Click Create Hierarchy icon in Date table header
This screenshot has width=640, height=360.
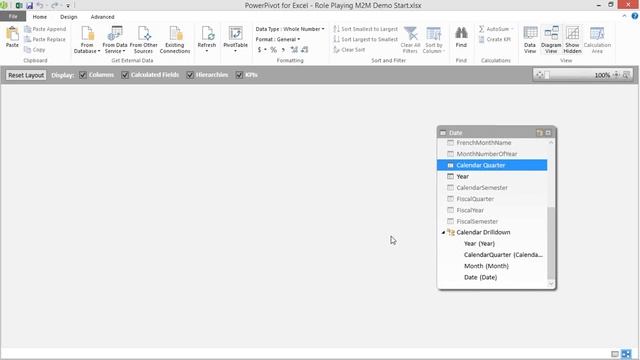(539, 133)
